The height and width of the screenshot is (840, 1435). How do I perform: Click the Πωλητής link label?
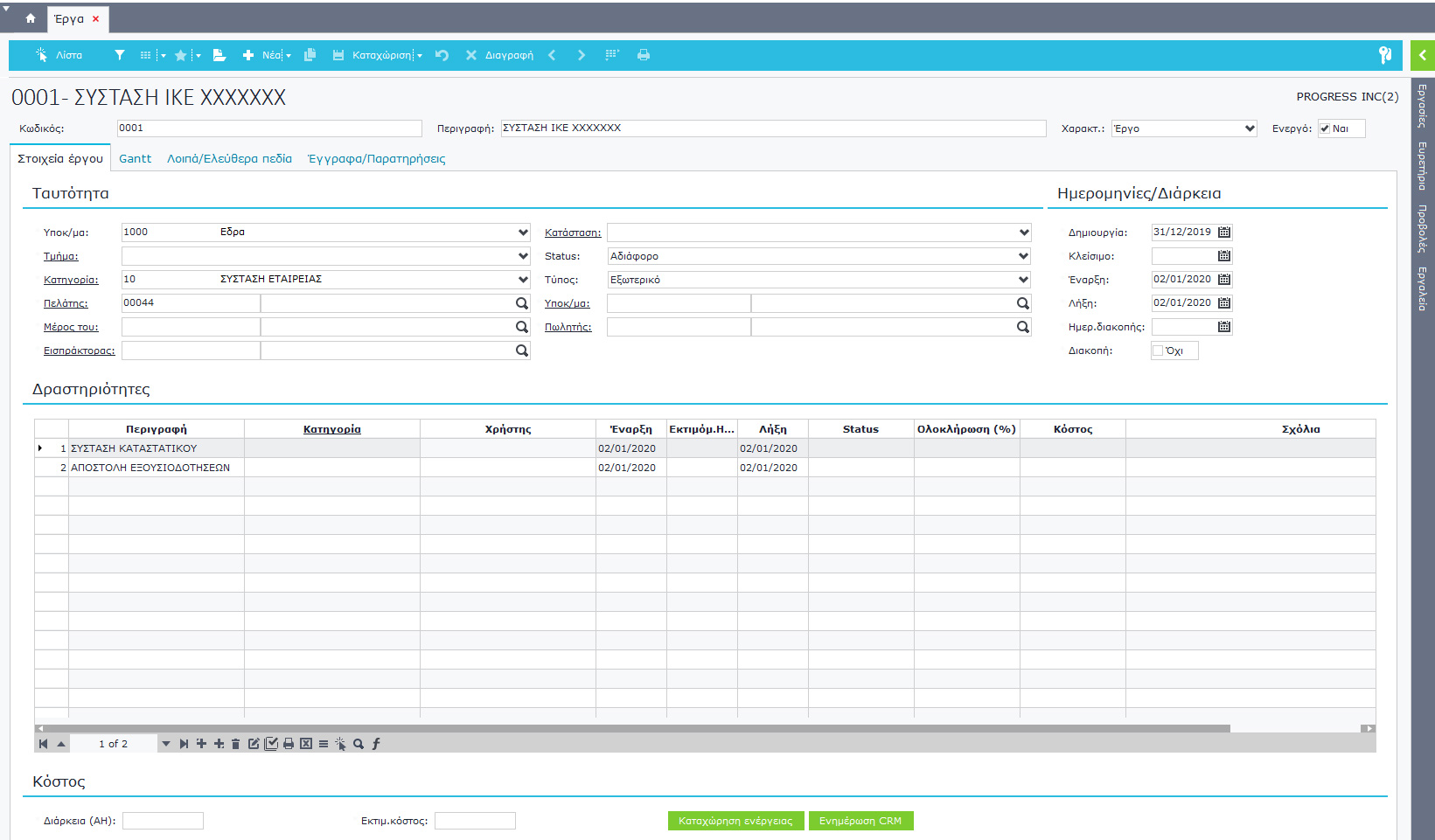568,327
